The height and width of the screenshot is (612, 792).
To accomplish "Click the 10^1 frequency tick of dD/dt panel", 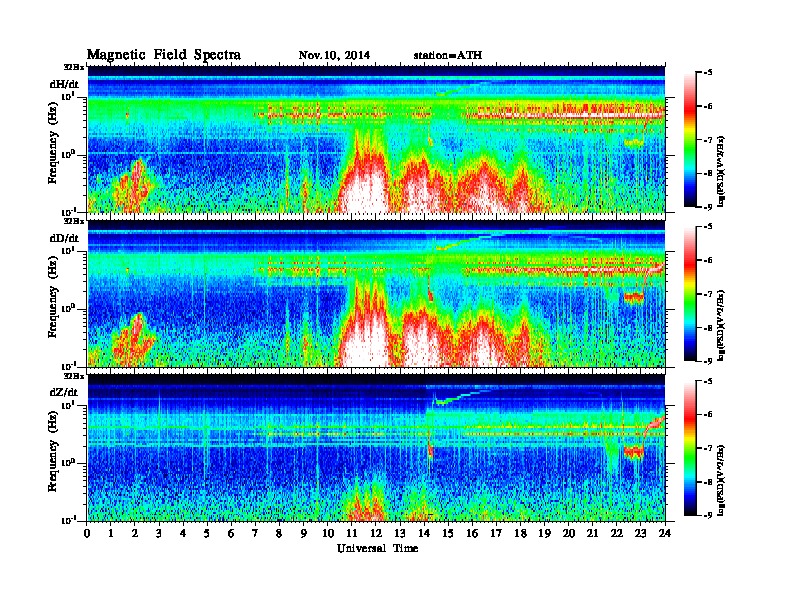I will click(69, 250).
